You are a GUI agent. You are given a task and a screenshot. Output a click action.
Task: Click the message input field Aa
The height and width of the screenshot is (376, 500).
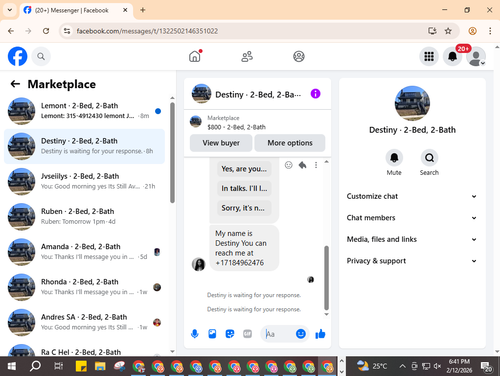[x=279, y=334]
